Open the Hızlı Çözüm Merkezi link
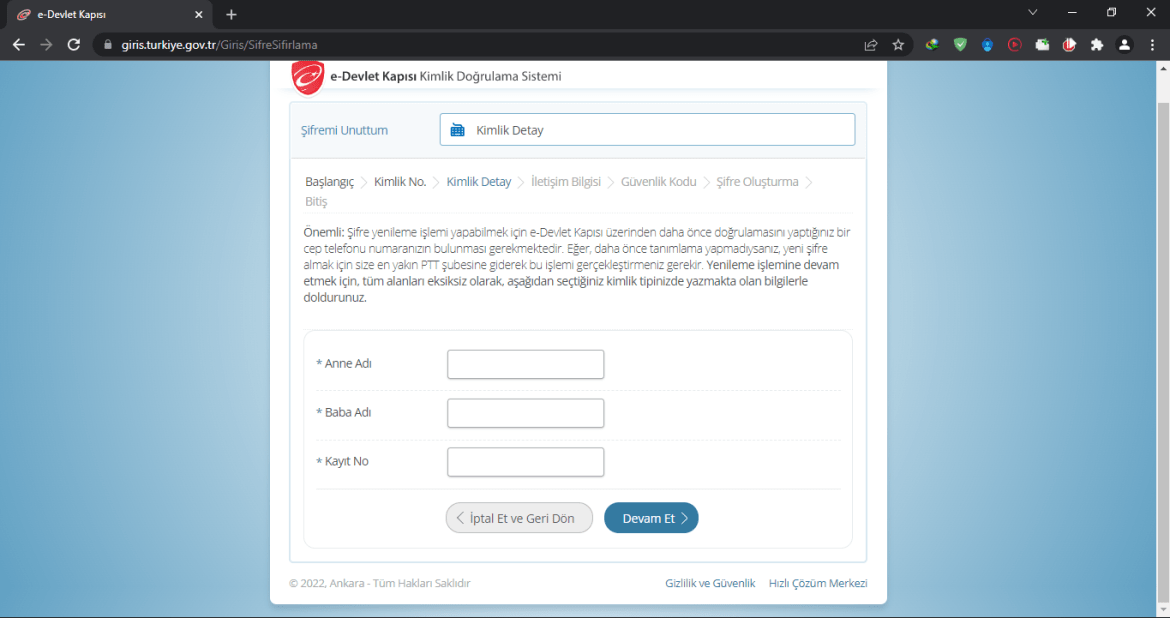1170x618 pixels. pos(817,583)
